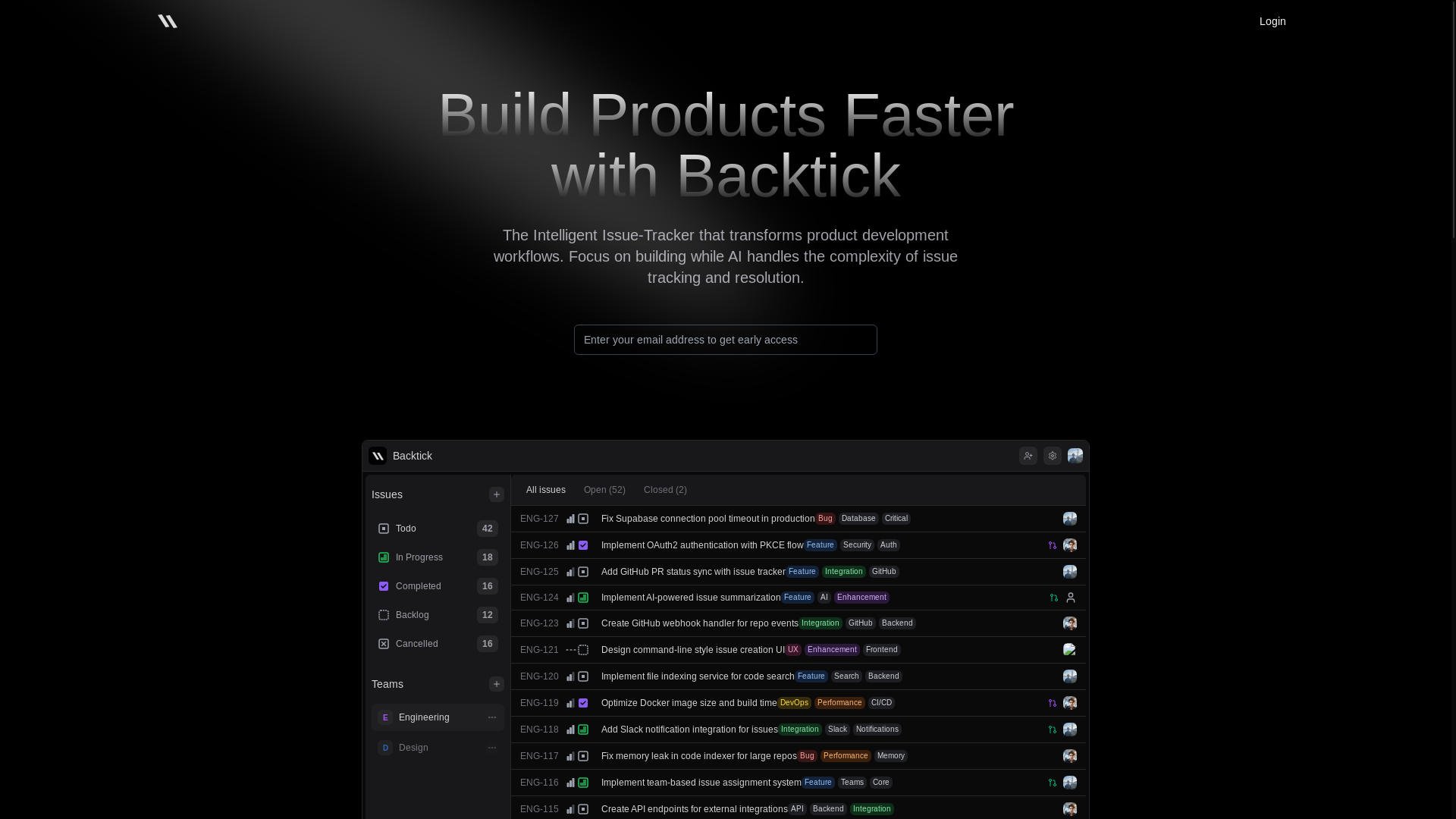Open the Design team options ellipsis menu
Image resolution: width=1456 pixels, height=819 pixels.
(x=492, y=748)
